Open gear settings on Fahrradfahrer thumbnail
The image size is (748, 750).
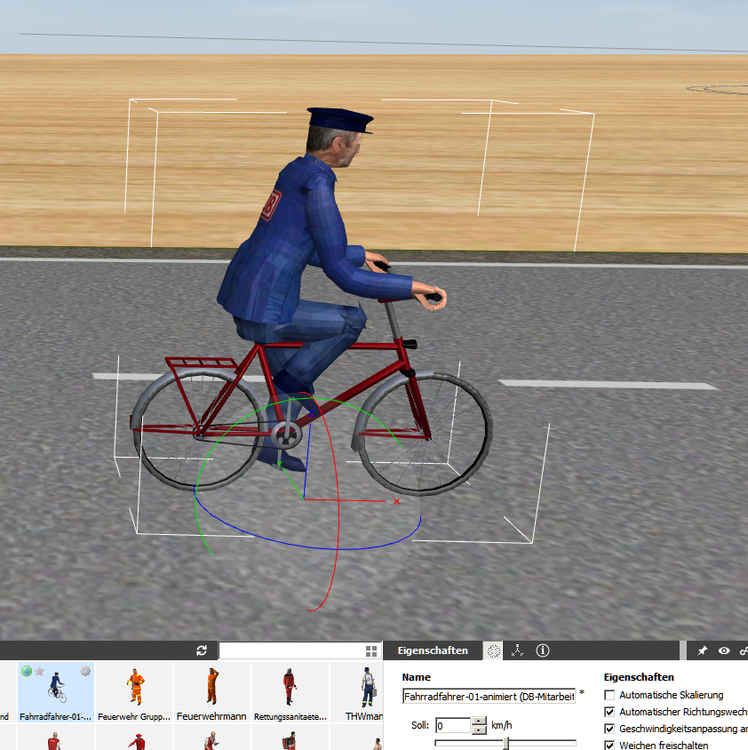pyautogui.click(x=85, y=671)
